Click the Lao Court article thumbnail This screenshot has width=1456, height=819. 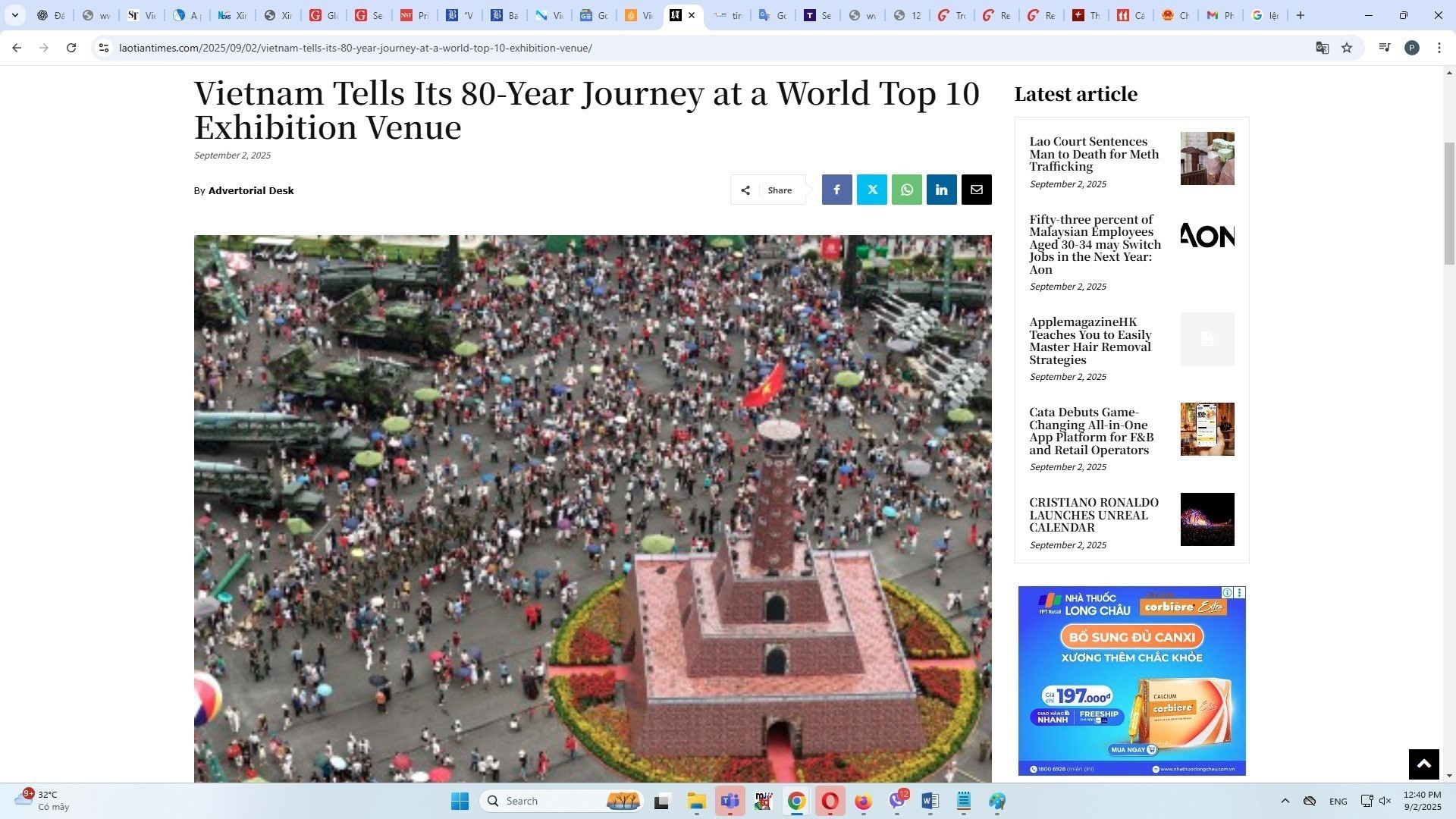(1207, 158)
